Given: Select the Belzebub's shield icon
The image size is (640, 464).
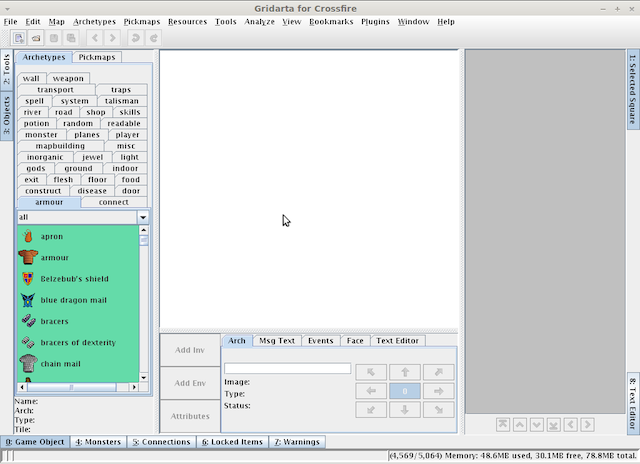Looking at the screenshot, I should click(28, 279).
